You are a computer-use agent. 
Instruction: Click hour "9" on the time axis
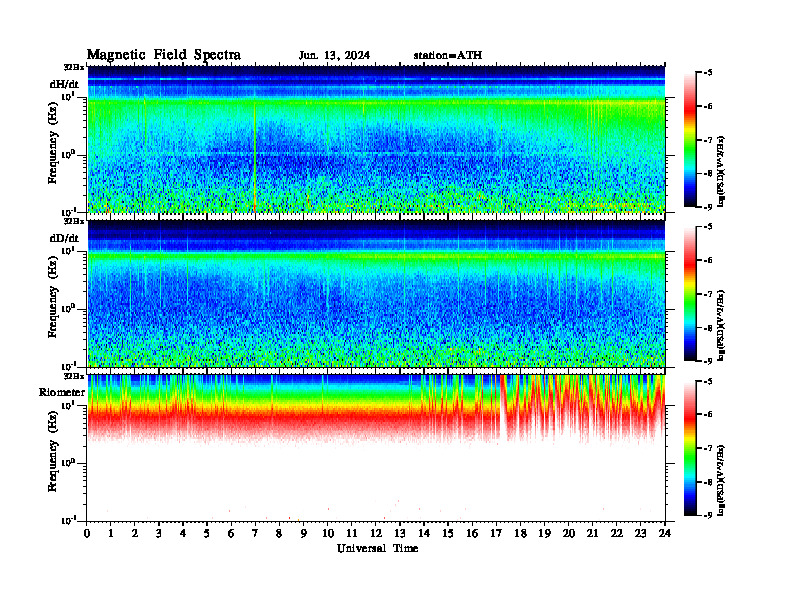click(304, 534)
